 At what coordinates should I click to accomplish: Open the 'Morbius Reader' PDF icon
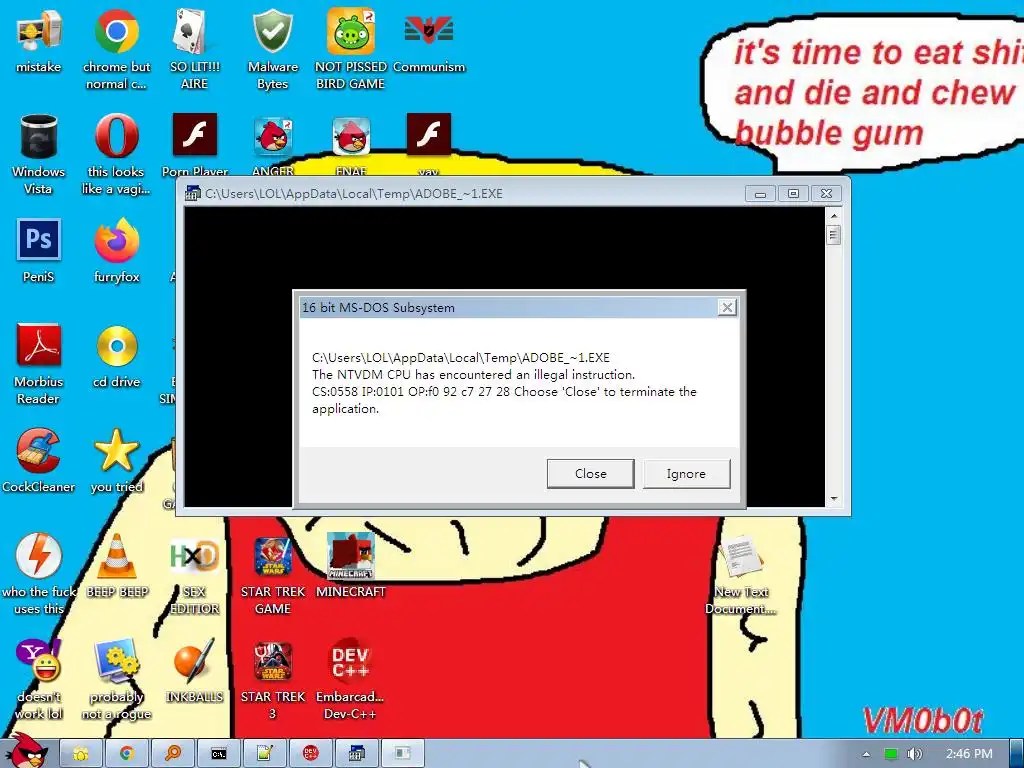point(39,345)
